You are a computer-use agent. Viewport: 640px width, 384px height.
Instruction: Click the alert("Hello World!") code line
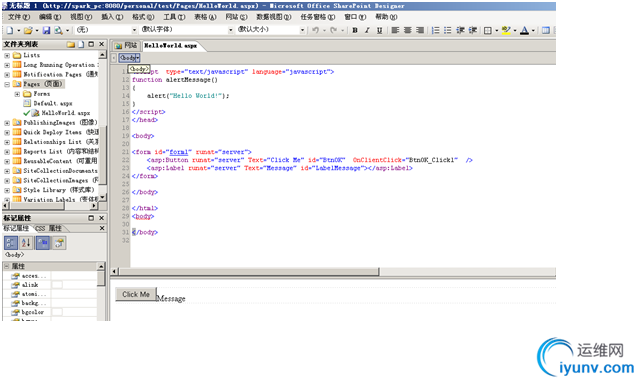pyautogui.click(x=188, y=95)
